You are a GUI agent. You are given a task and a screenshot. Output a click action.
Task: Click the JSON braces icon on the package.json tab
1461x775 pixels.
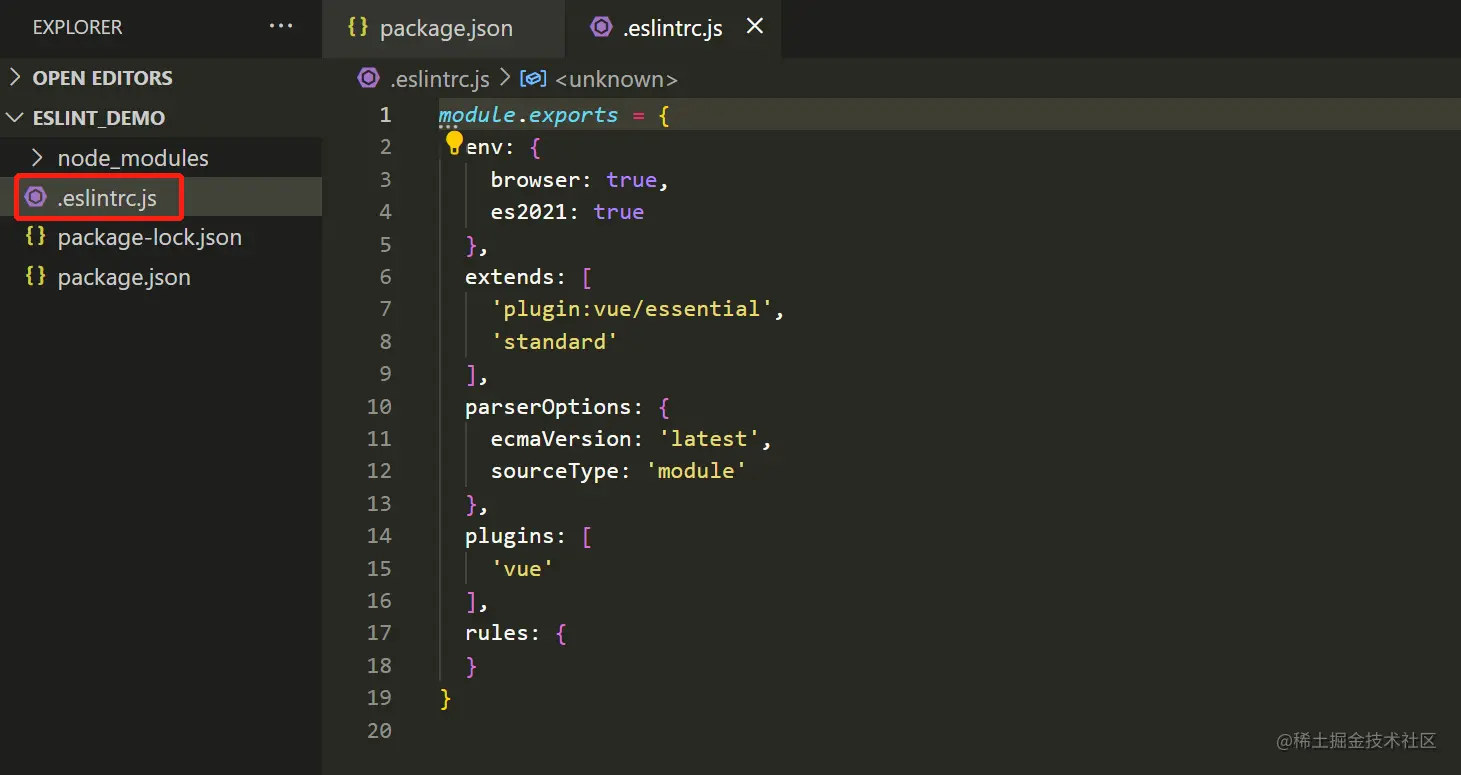coord(358,27)
